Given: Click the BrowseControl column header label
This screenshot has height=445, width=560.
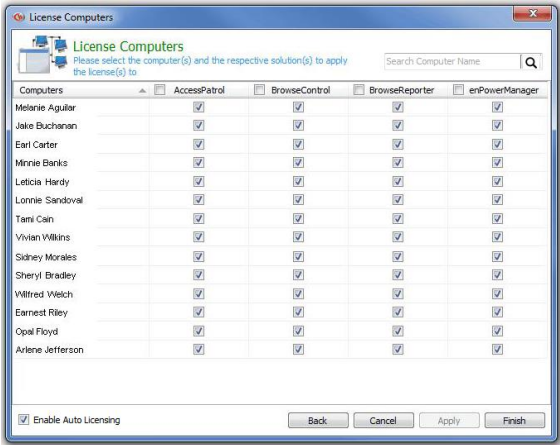Looking at the screenshot, I should (300, 90).
